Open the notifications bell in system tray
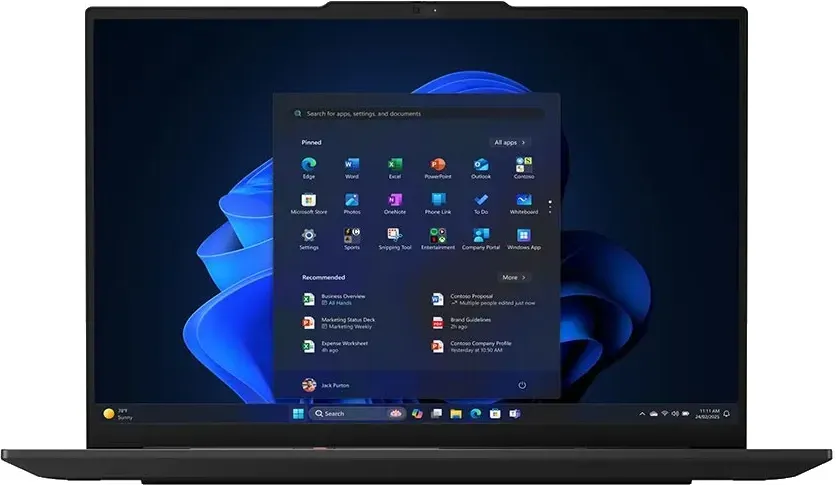840x485 pixels. (726, 414)
